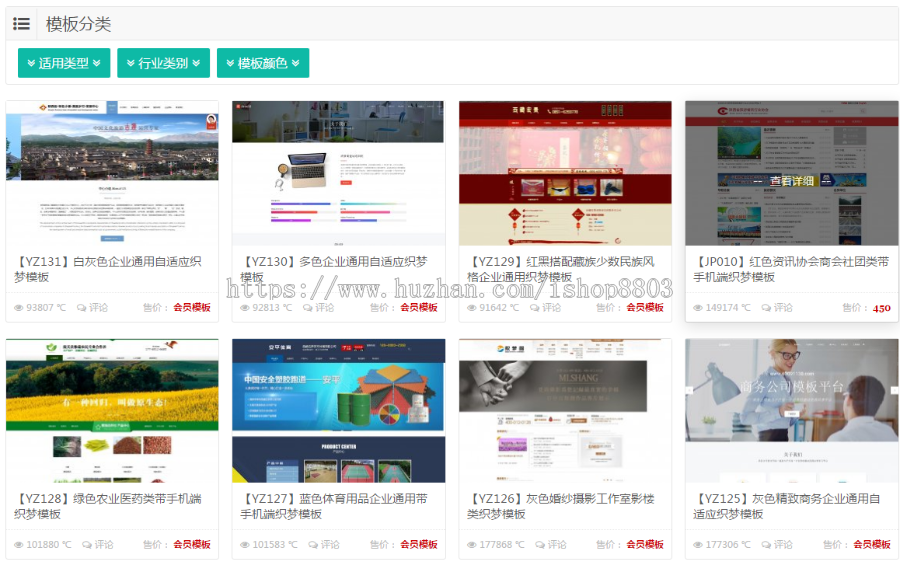Click 会员模板 price on the YZ131 card
This screenshot has height=572, width=900.
click(x=192, y=308)
